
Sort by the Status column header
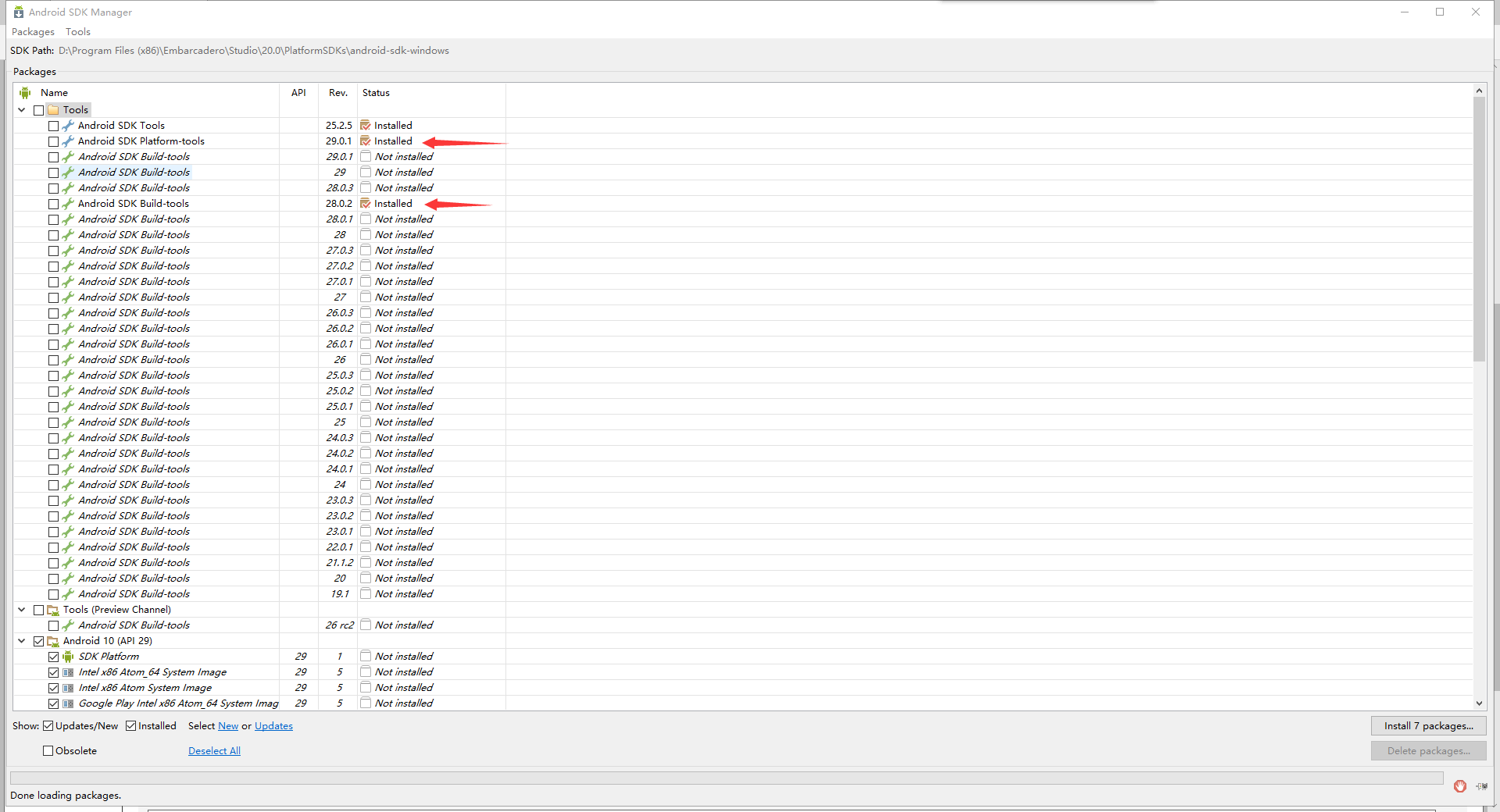coord(431,93)
